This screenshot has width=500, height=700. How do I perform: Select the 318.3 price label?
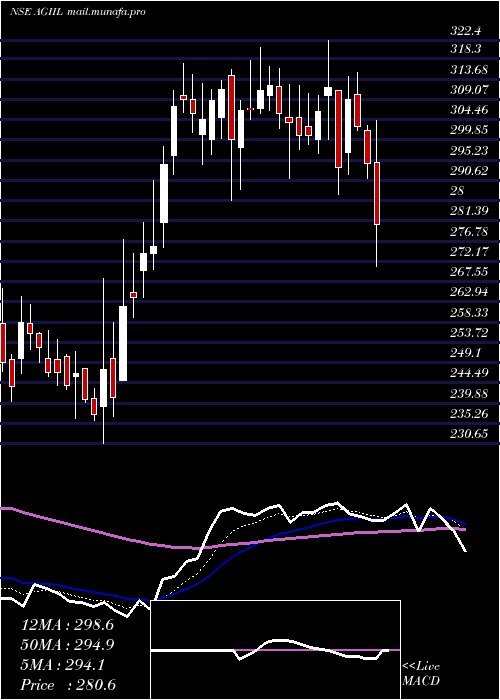click(466, 49)
